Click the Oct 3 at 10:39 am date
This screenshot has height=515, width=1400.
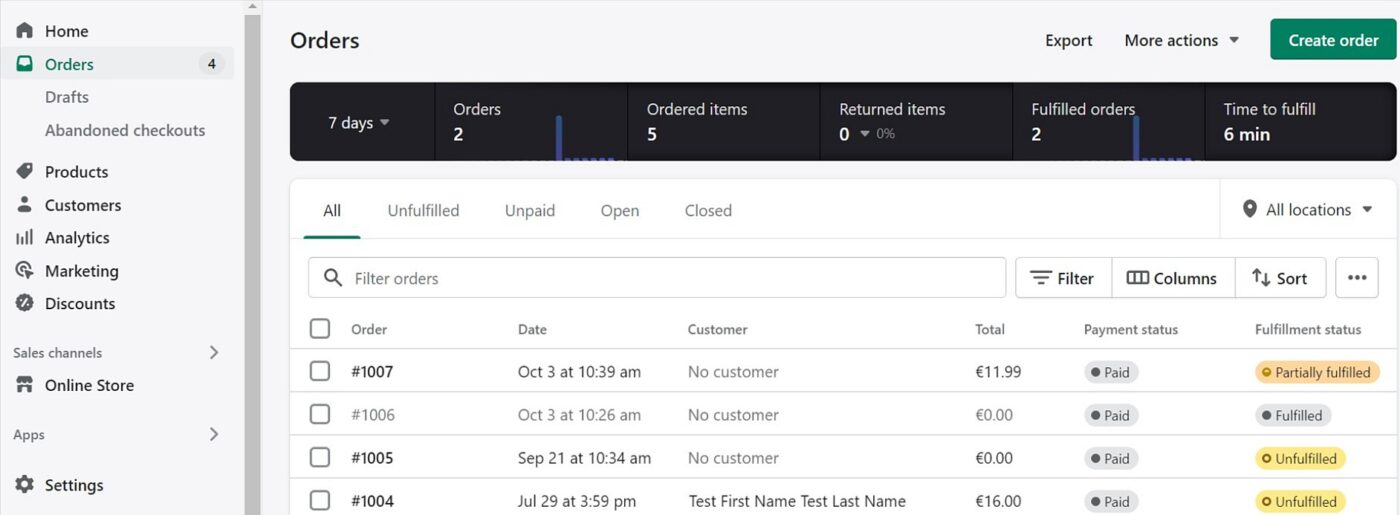pos(579,371)
